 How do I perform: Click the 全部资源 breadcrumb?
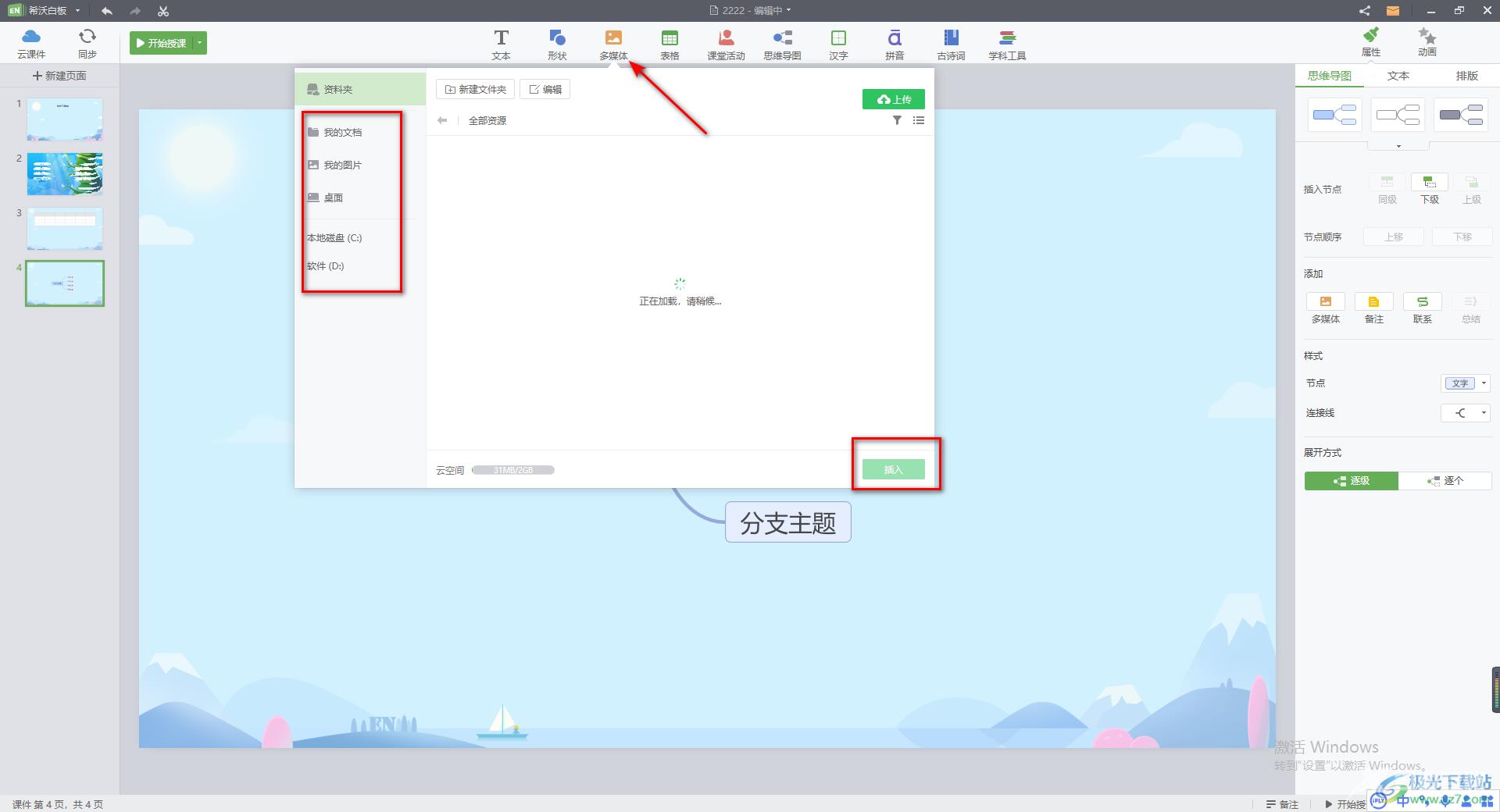pos(487,120)
